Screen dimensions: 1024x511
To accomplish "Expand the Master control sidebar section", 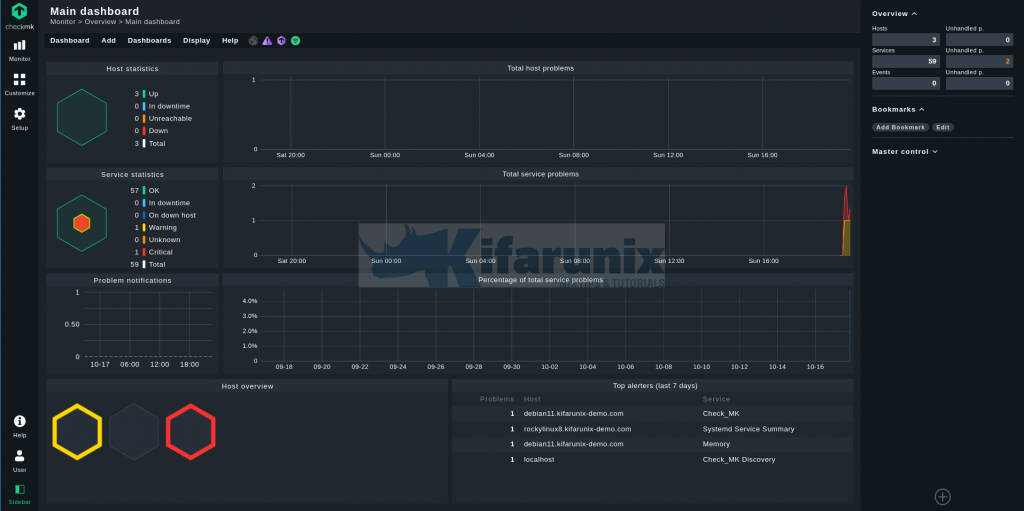I will (904, 152).
